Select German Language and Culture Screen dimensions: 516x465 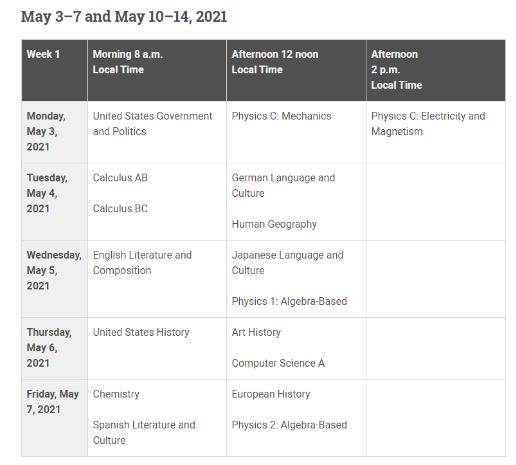pyautogui.click(x=283, y=185)
